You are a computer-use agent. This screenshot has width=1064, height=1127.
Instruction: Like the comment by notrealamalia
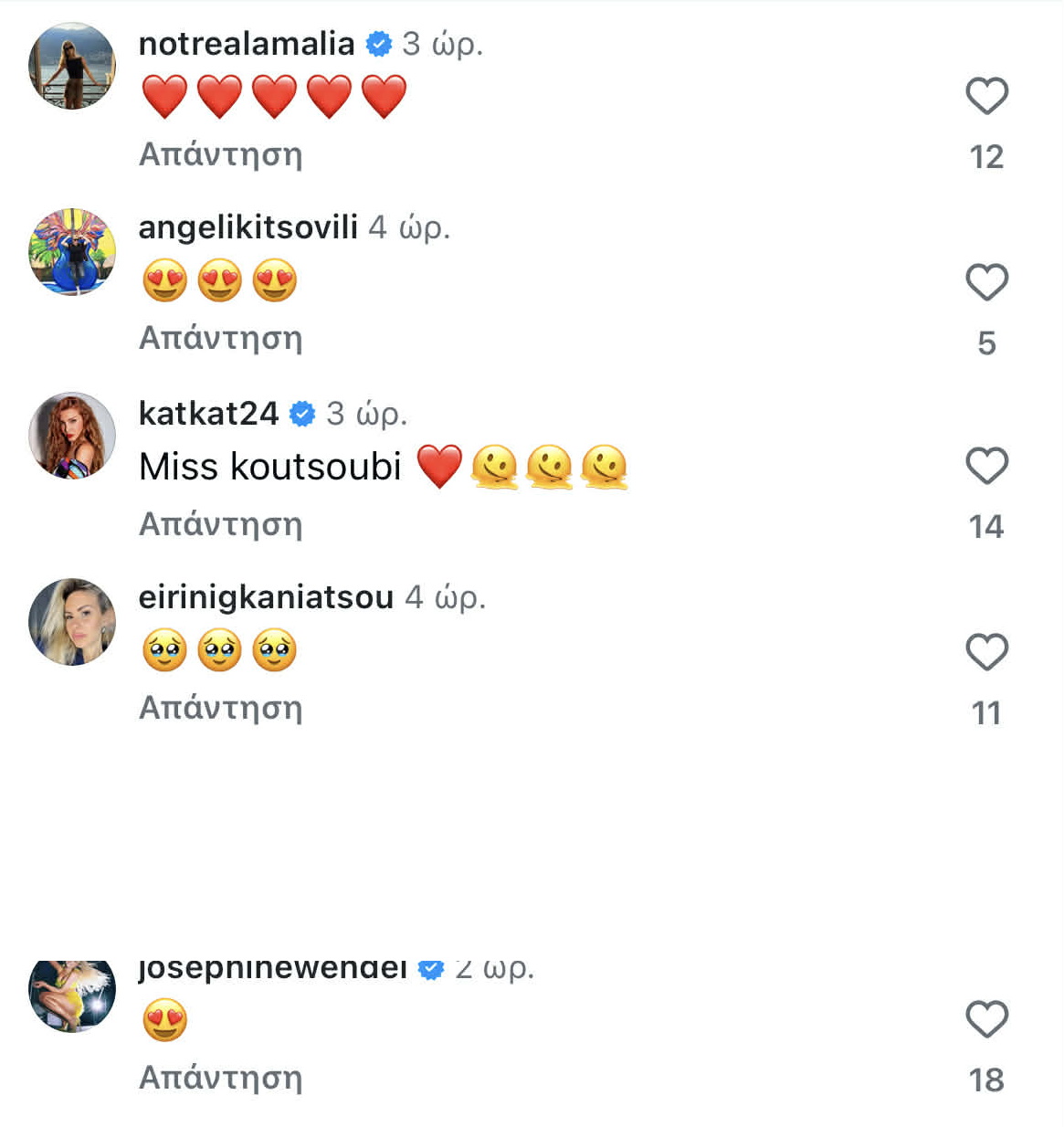click(986, 96)
